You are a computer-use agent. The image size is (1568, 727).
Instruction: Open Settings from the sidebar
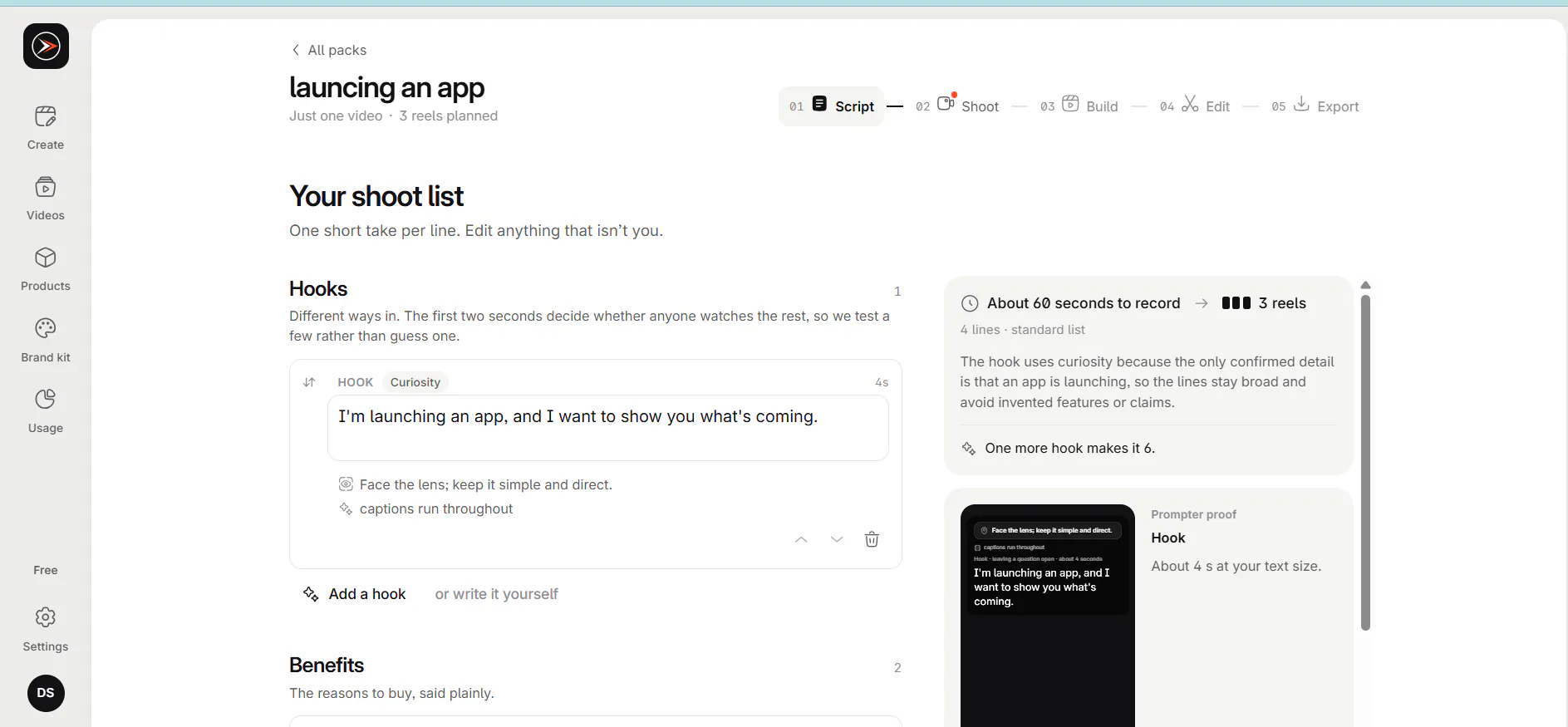coord(46,630)
